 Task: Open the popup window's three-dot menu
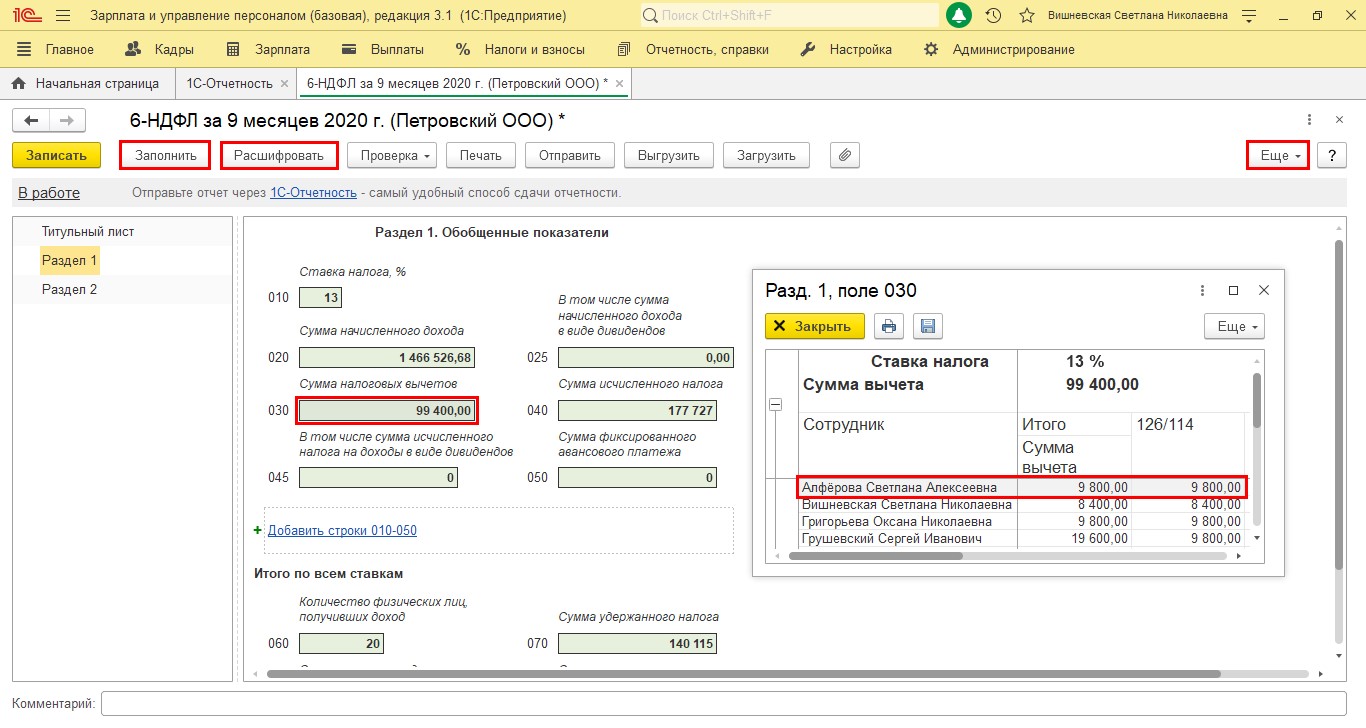1202,290
